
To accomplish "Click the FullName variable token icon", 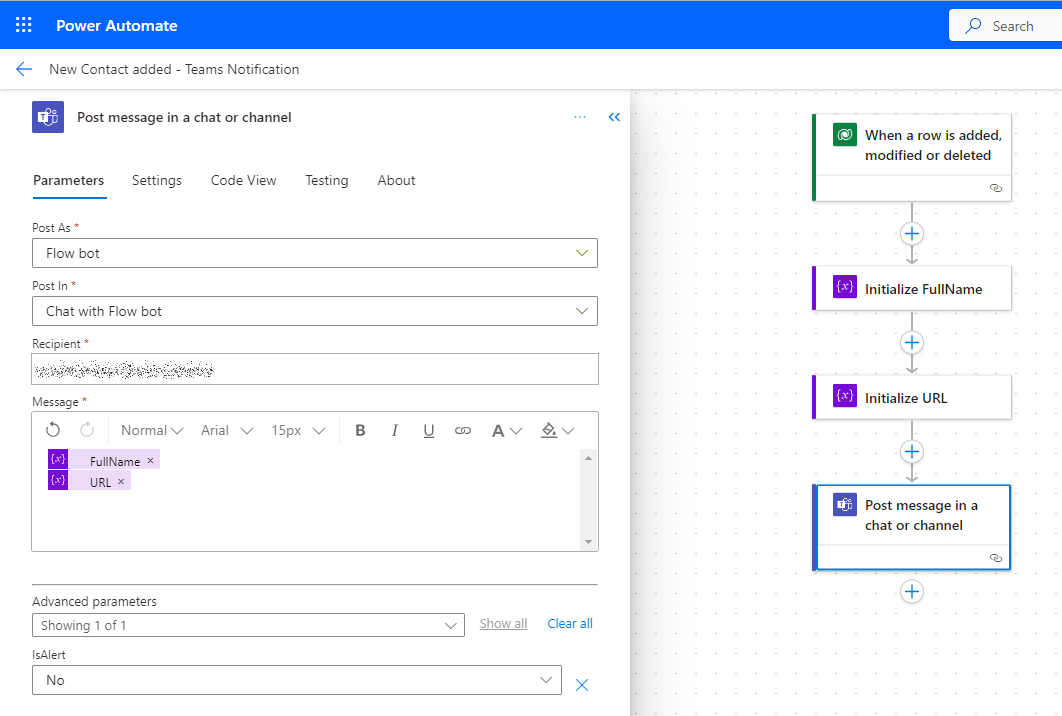I will [x=58, y=459].
